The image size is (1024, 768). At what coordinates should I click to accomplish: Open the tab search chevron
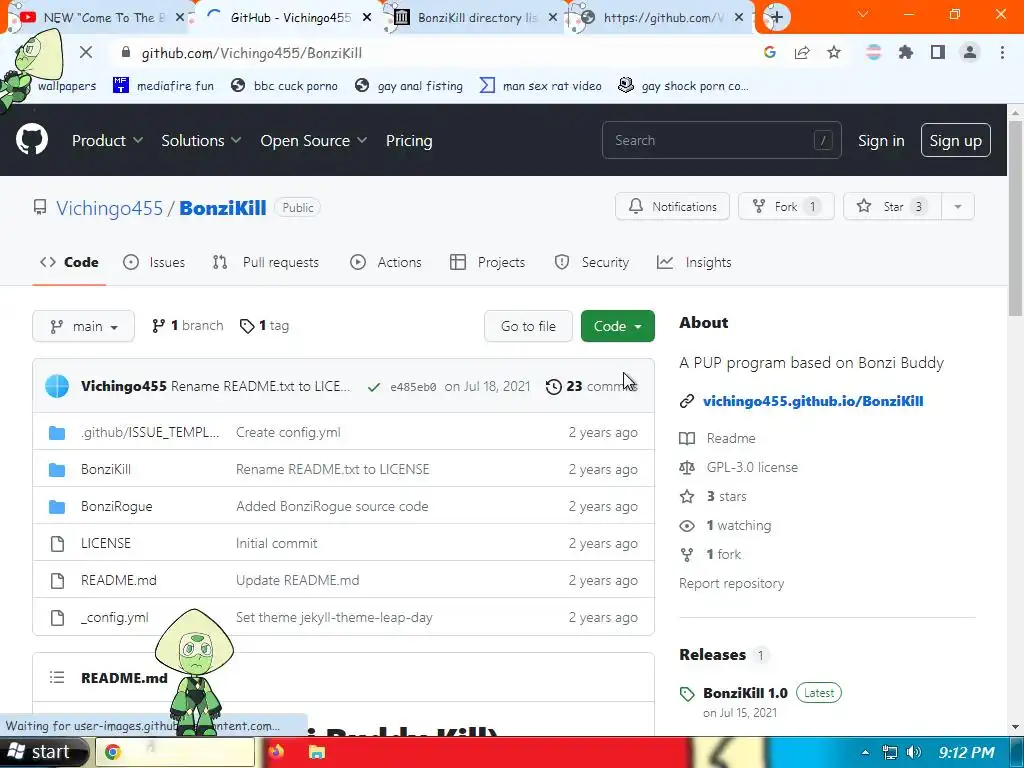[863, 14]
